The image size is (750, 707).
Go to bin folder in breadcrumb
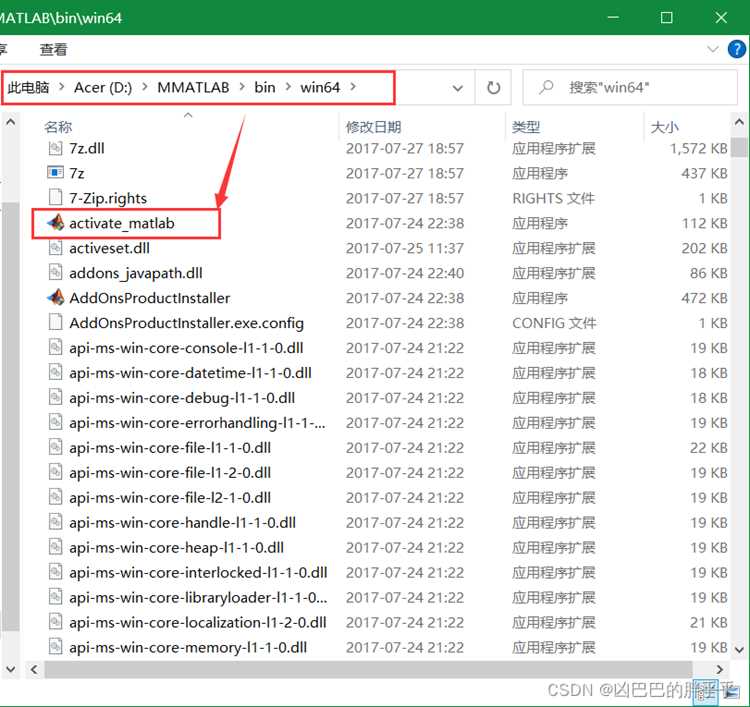(265, 87)
